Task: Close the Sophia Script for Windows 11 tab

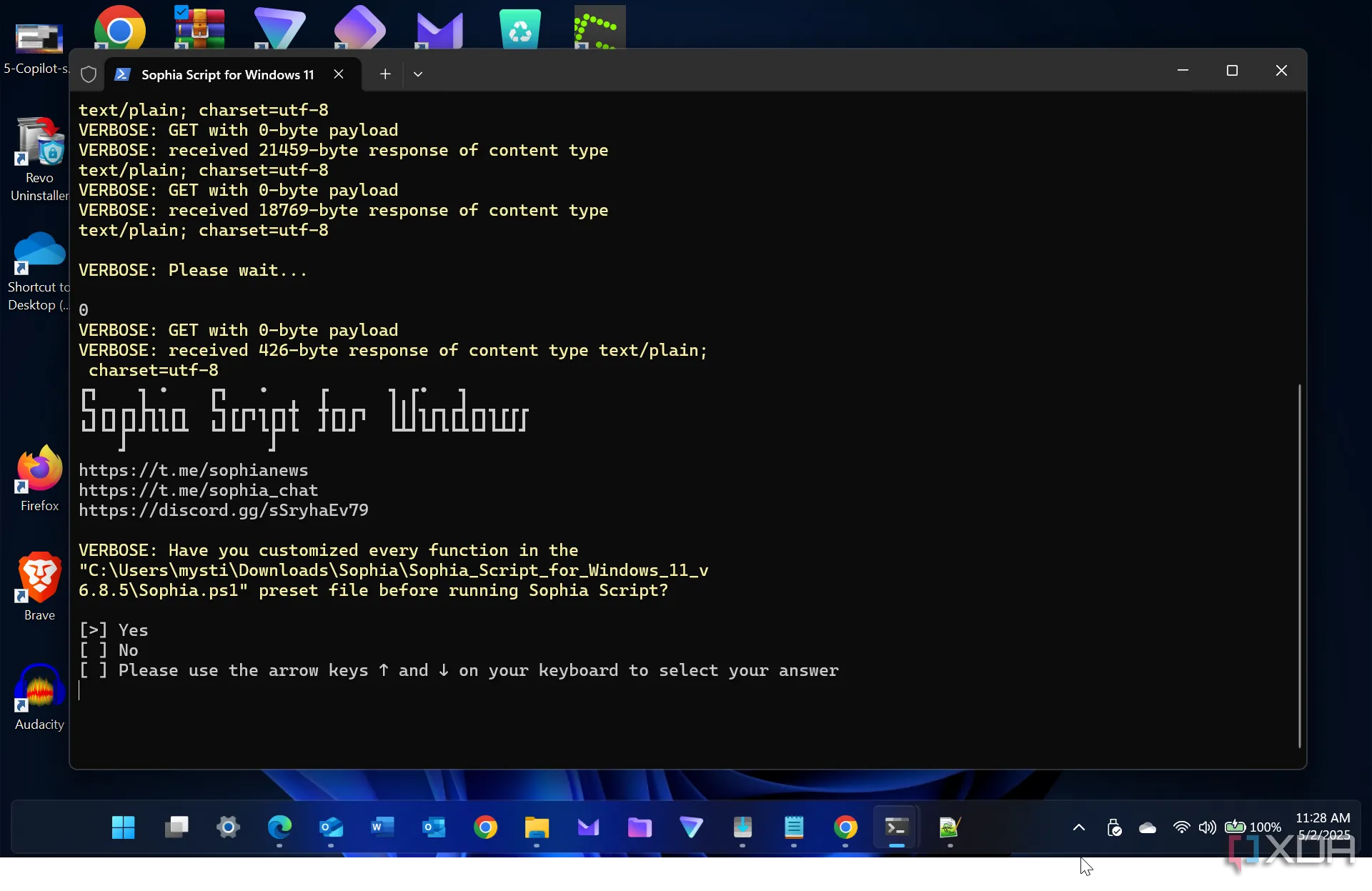Action: (339, 74)
